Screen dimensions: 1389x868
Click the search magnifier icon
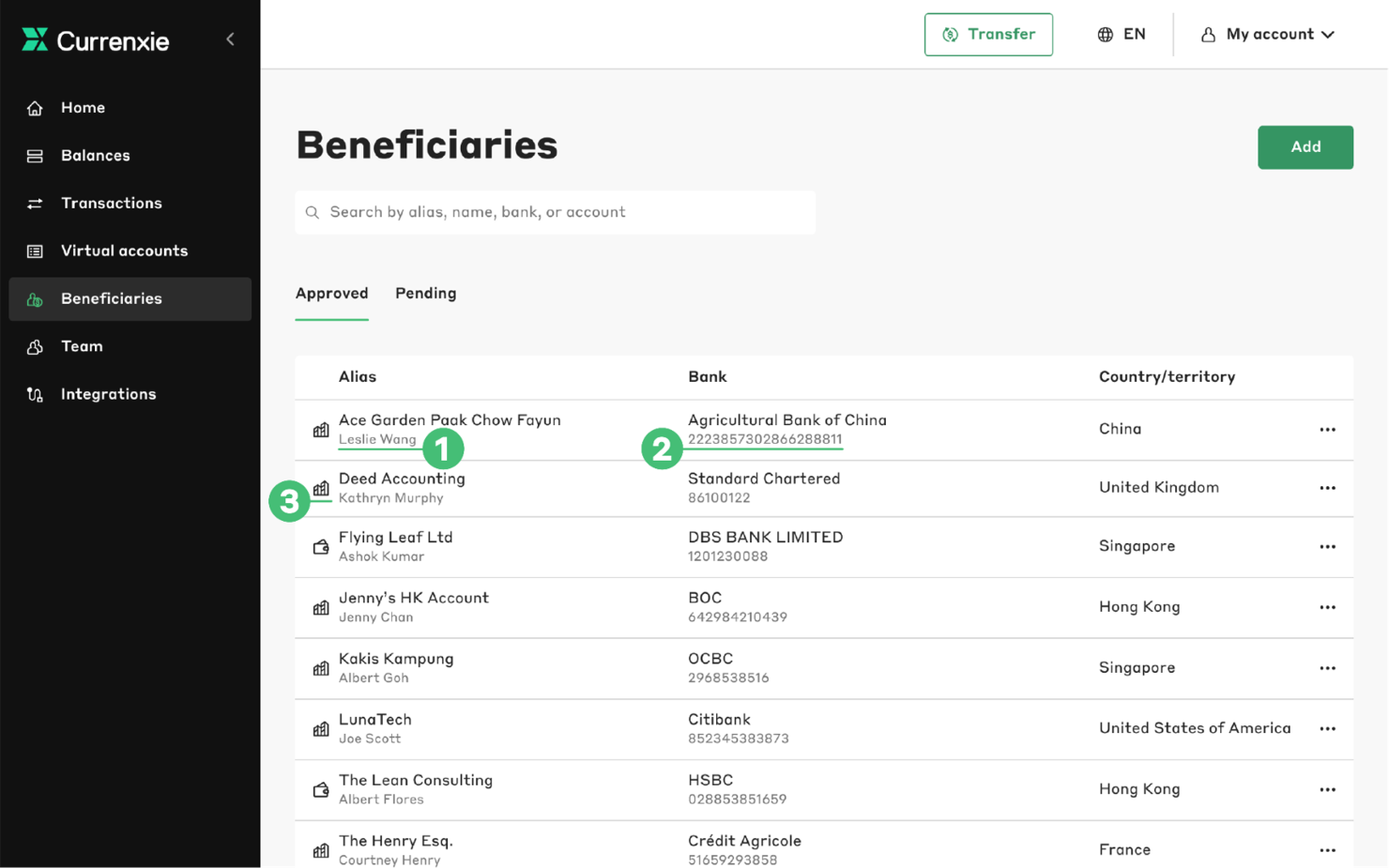(313, 212)
